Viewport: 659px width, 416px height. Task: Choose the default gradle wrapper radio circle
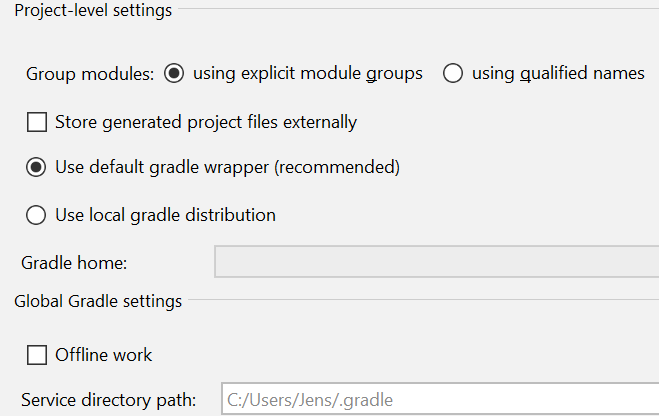tap(36, 167)
